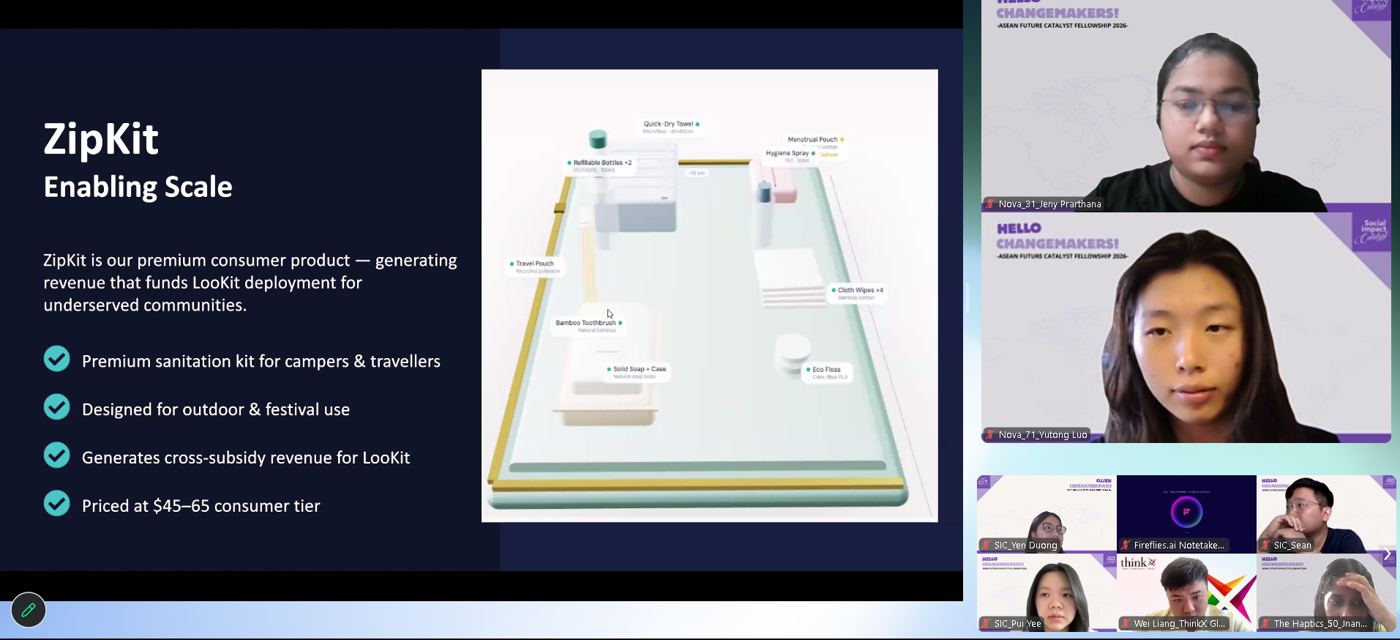Click the Enabling Scale subtitle
This screenshot has width=1400, height=640.
138,186
